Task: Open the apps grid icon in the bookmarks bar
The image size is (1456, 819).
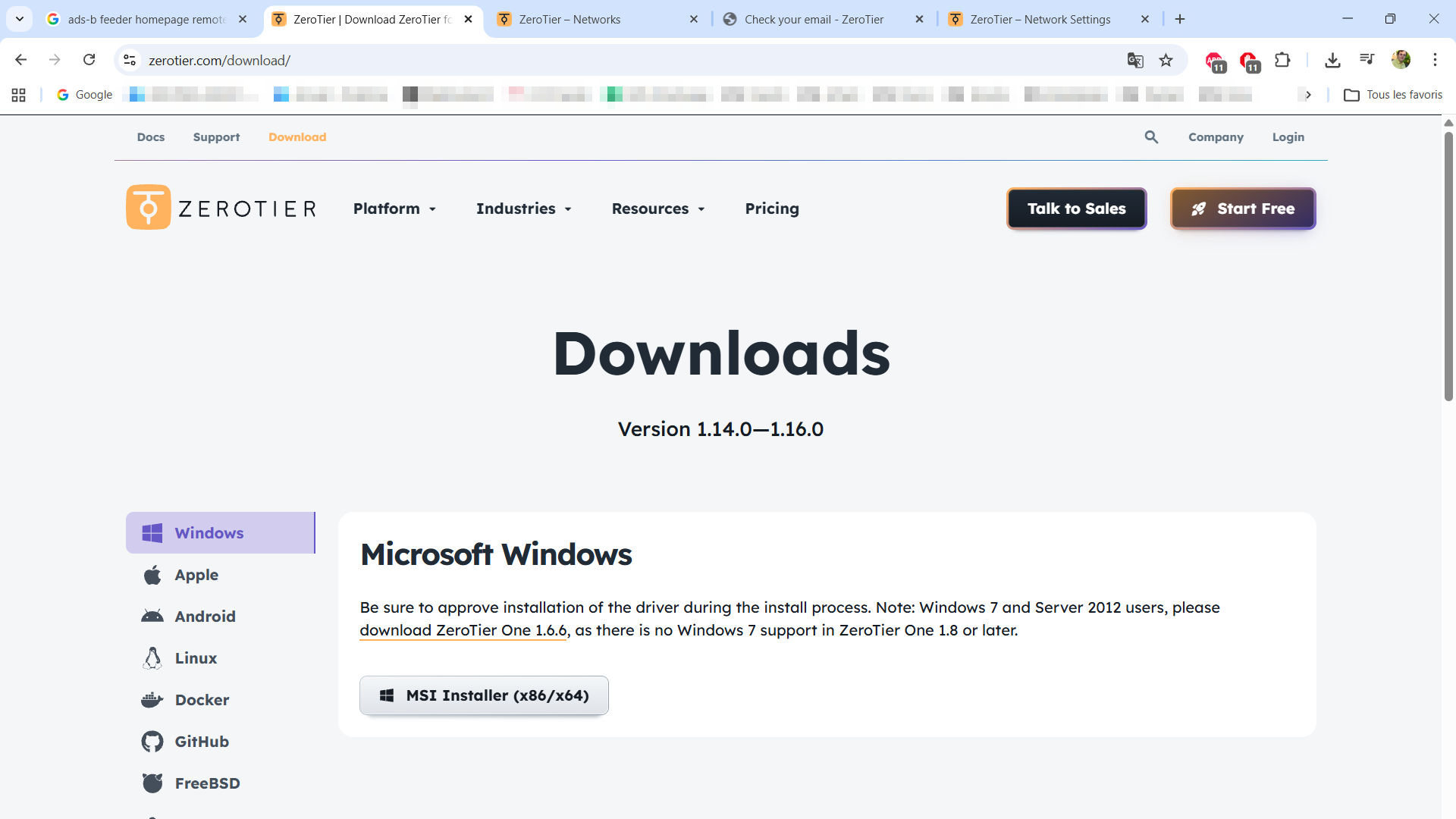Action: coord(19,95)
